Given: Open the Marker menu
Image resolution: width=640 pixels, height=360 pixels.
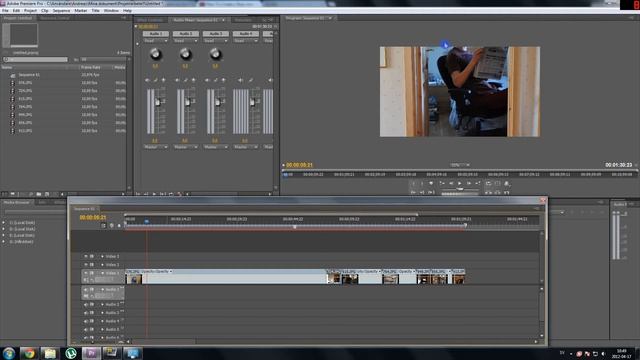Looking at the screenshot, I should 80,11.
